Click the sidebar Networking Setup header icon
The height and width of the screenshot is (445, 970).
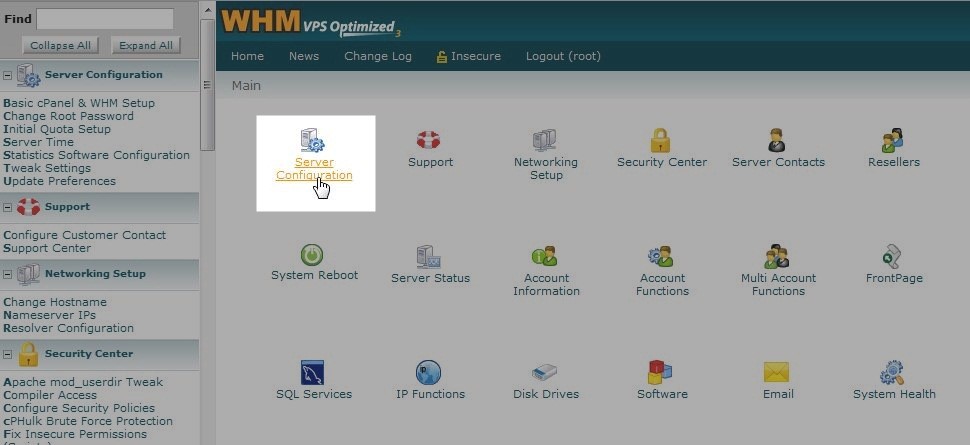tap(28, 274)
